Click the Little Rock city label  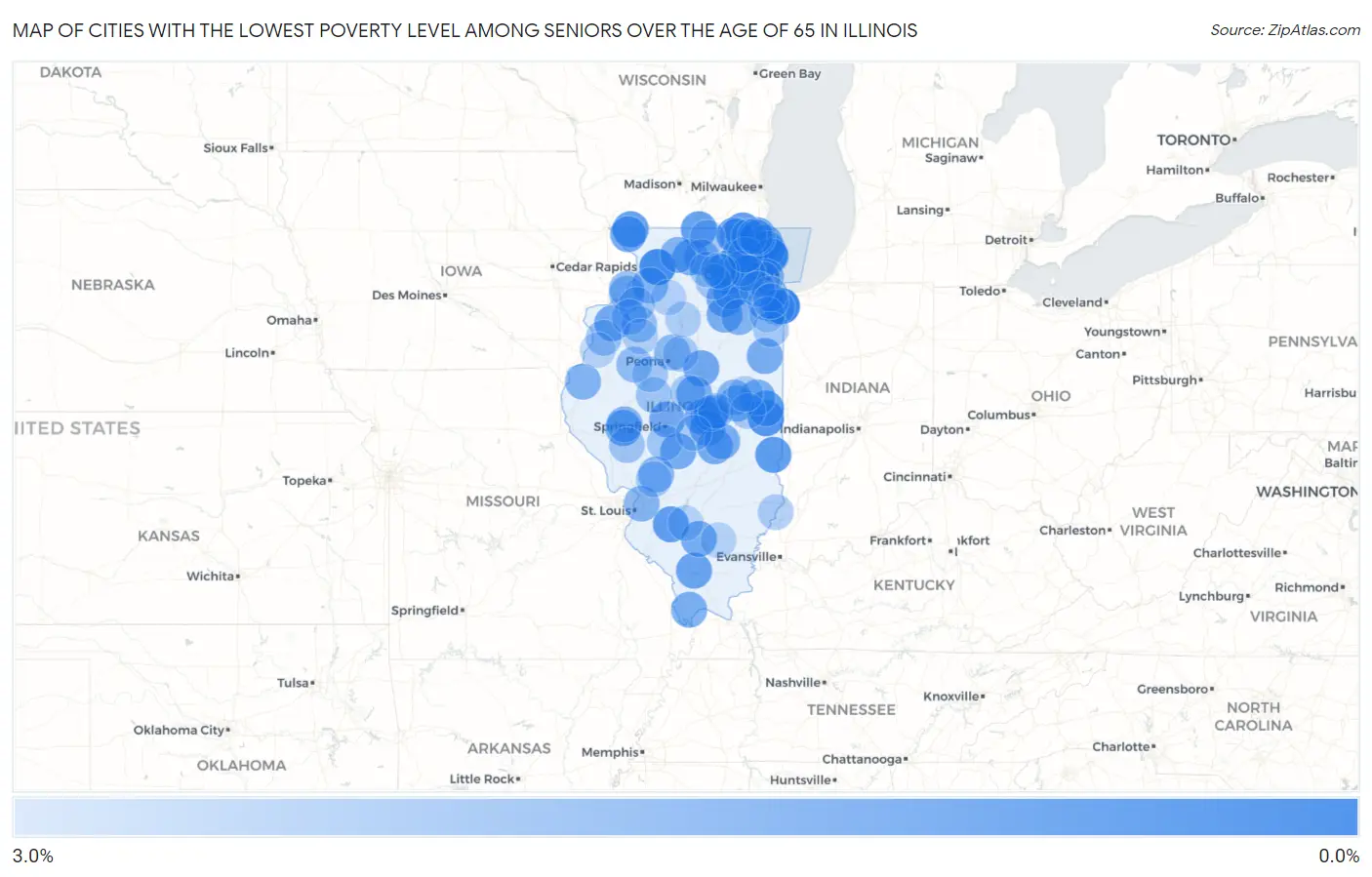click(482, 778)
